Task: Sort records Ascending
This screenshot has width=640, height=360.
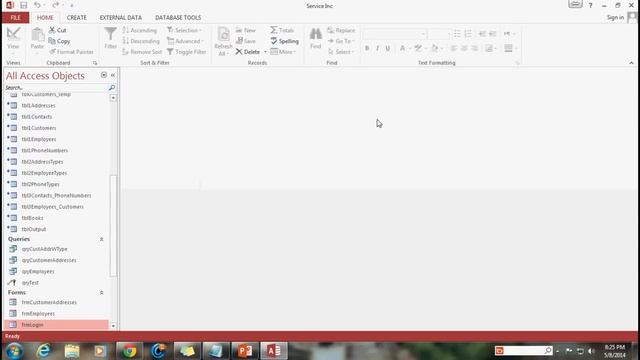Action: tap(140, 30)
